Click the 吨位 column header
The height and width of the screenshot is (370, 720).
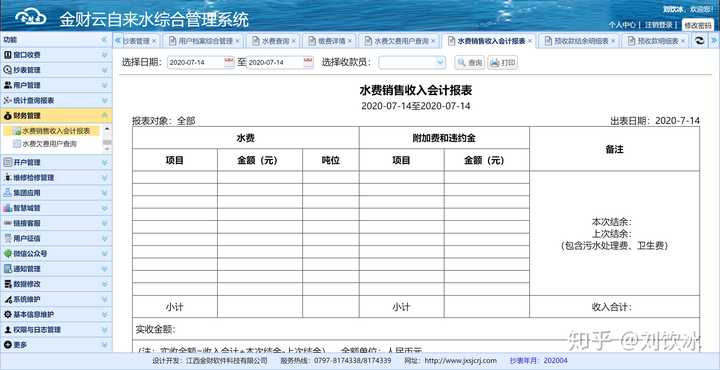pos(331,160)
